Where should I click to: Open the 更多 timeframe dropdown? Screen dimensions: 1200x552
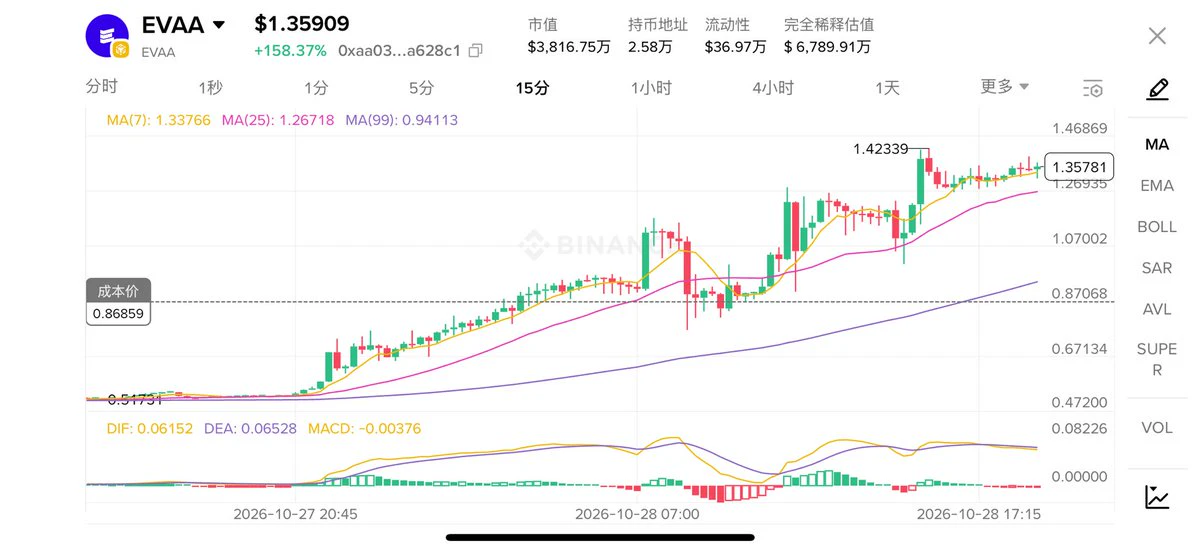(x=1004, y=87)
